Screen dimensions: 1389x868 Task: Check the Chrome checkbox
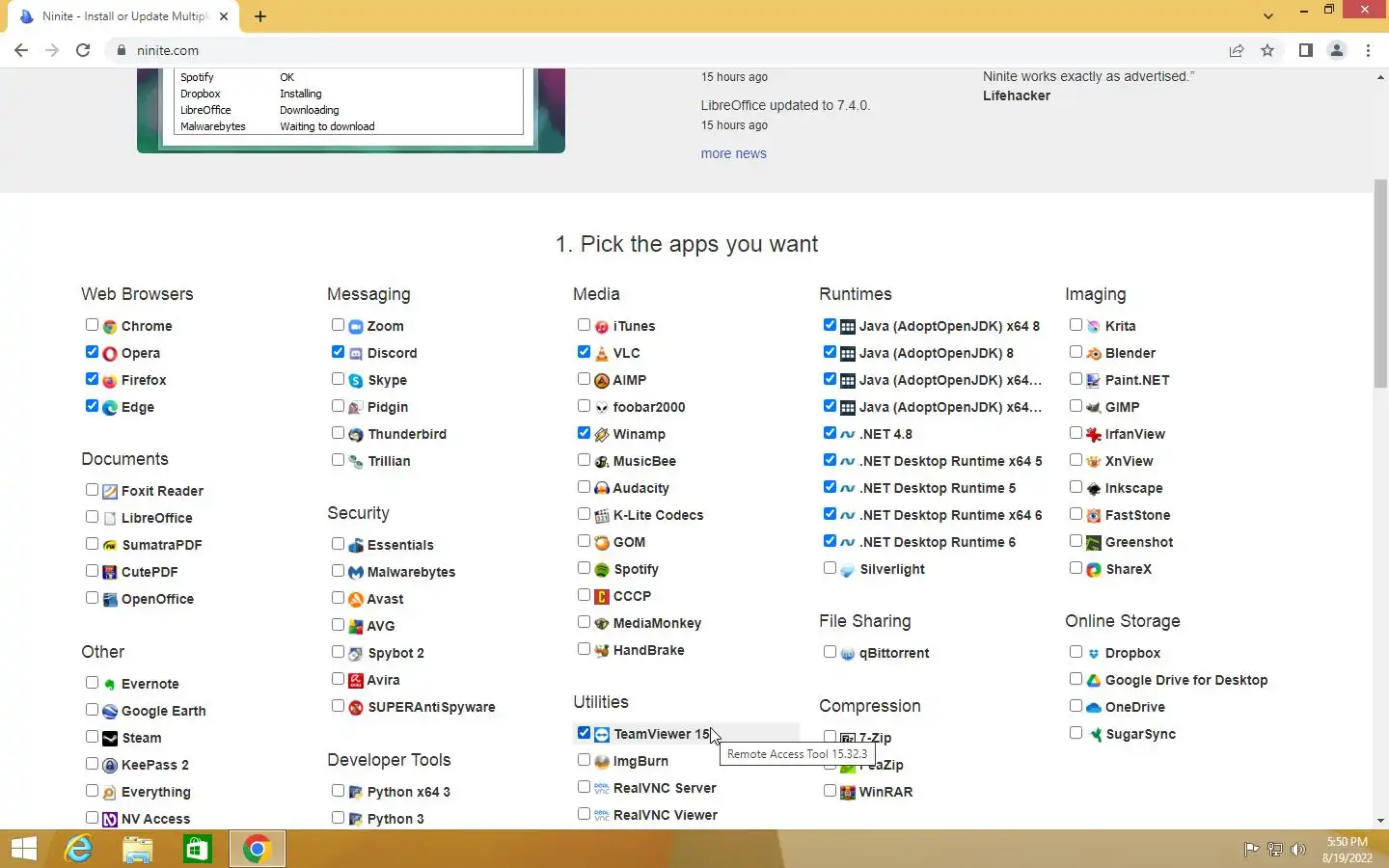(x=92, y=325)
